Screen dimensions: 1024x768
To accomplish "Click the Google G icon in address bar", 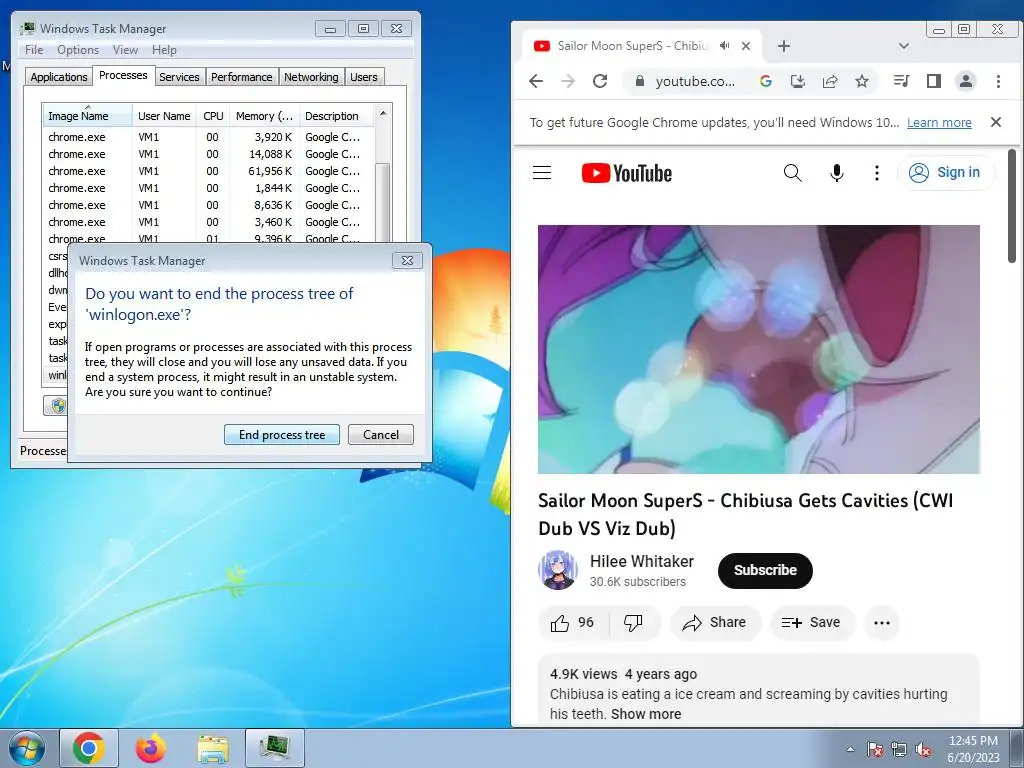I will coord(766,81).
